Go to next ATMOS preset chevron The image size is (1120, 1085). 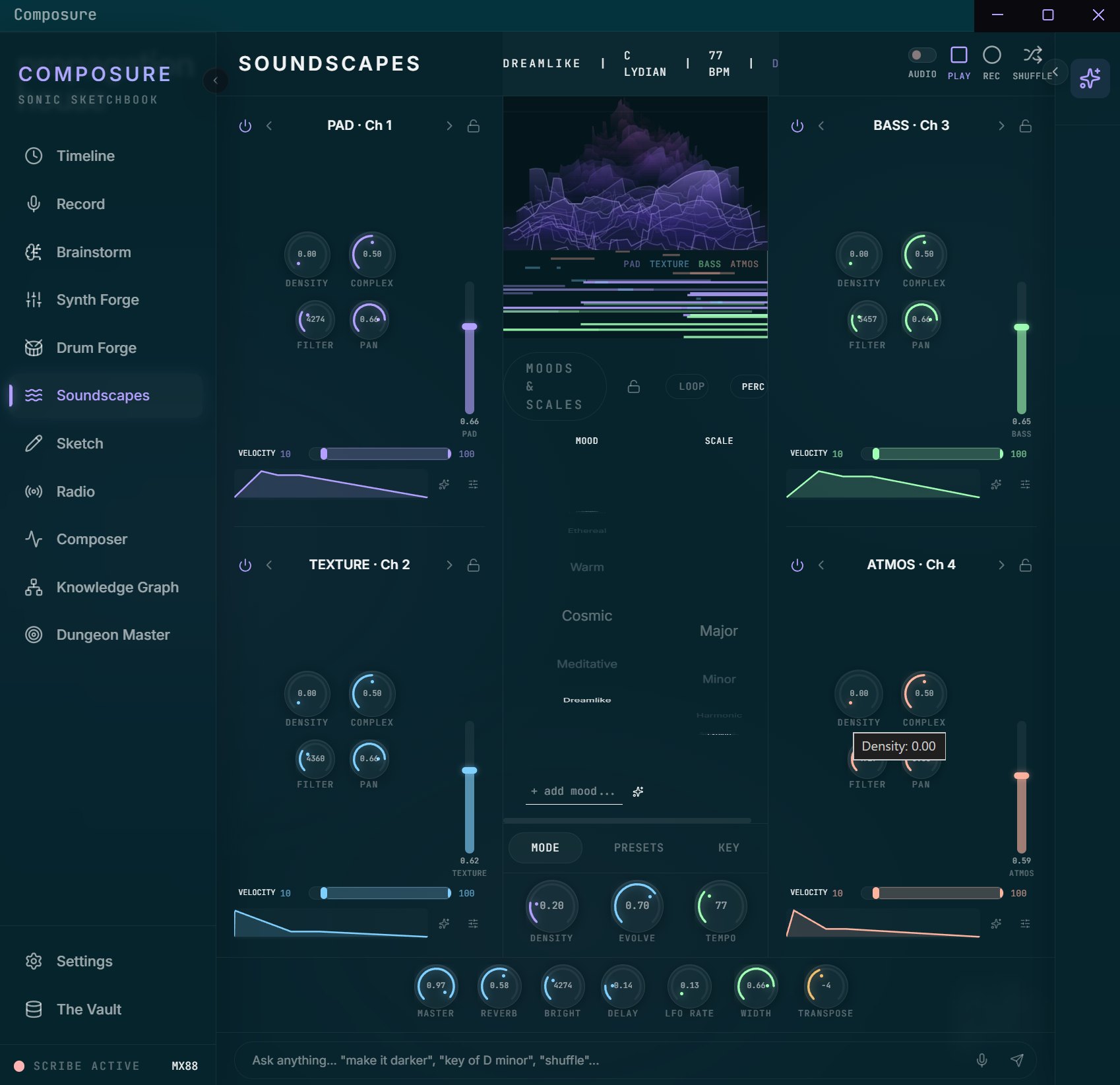click(x=1001, y=565)
